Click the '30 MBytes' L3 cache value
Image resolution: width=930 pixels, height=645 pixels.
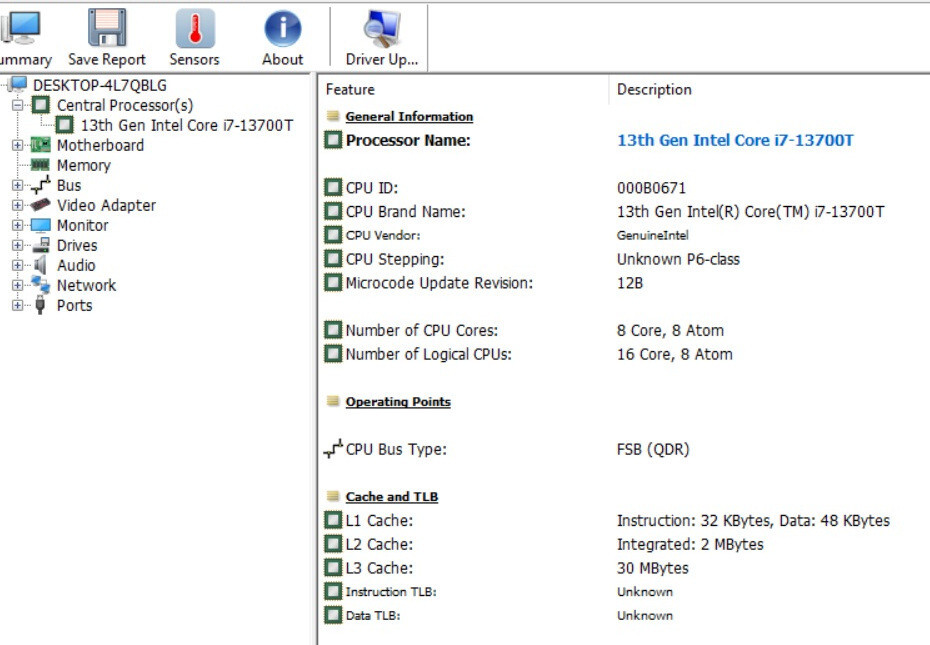[x=652, y=568]
